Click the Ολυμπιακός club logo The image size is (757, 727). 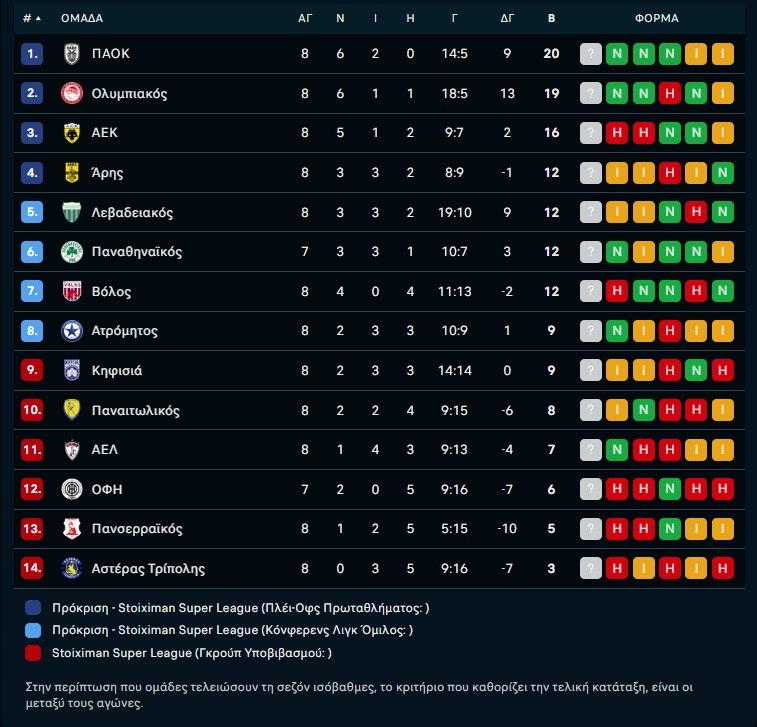click(x=71, y=93)
